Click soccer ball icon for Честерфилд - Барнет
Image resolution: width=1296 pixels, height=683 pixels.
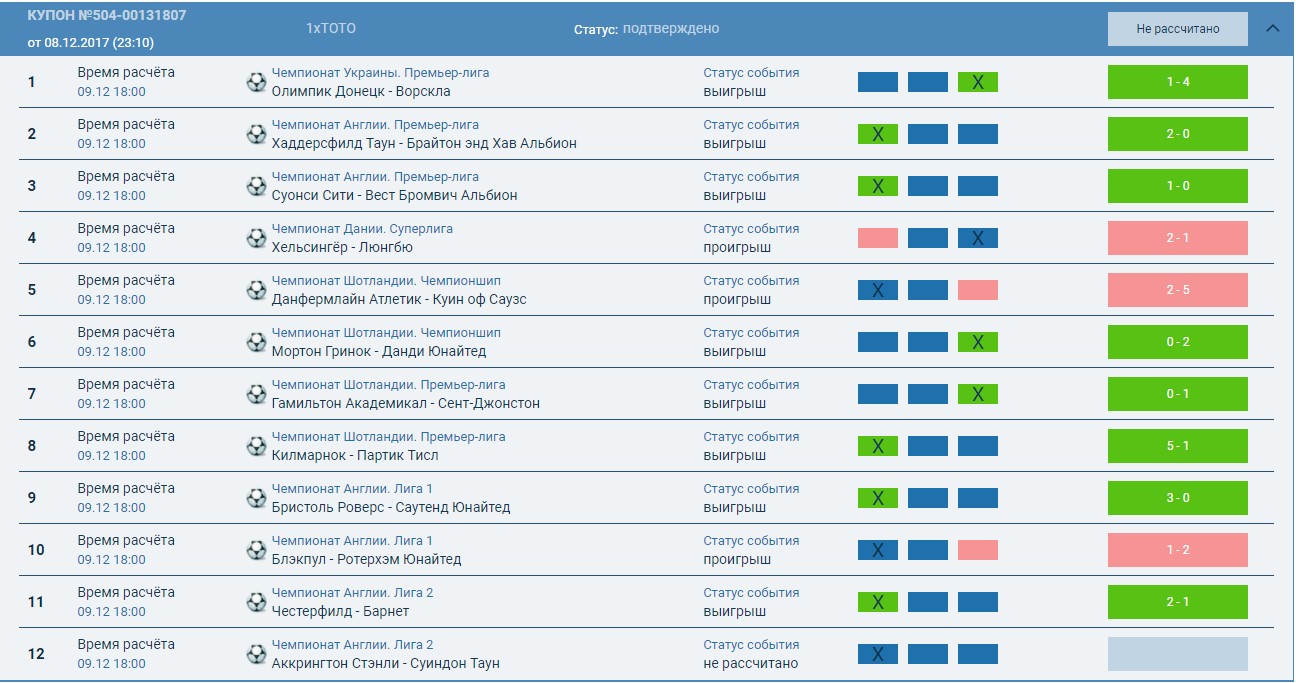point(256,602)
